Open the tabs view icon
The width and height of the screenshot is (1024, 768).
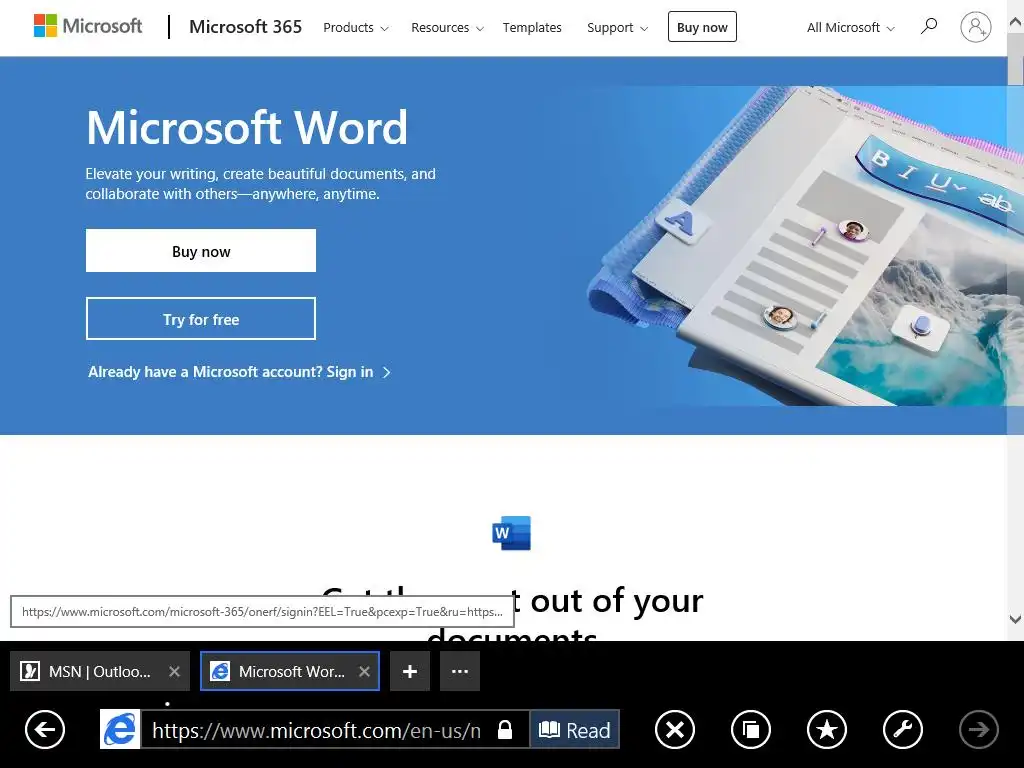click(x=751, y=729)
